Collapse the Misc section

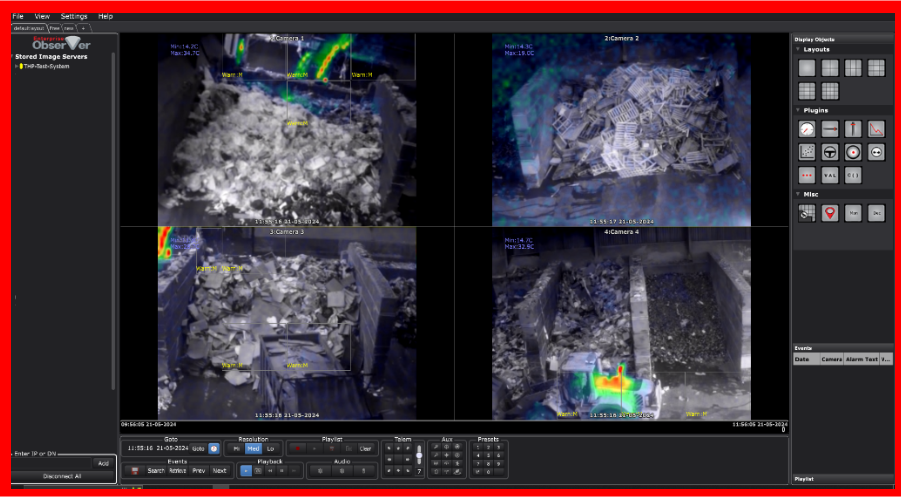798,194
